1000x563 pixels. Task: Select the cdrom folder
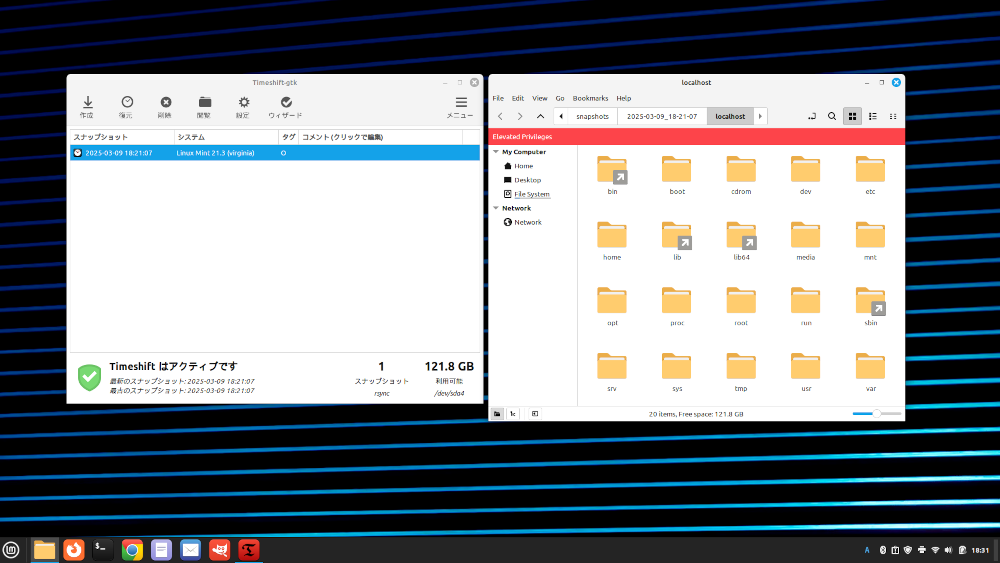741,174
